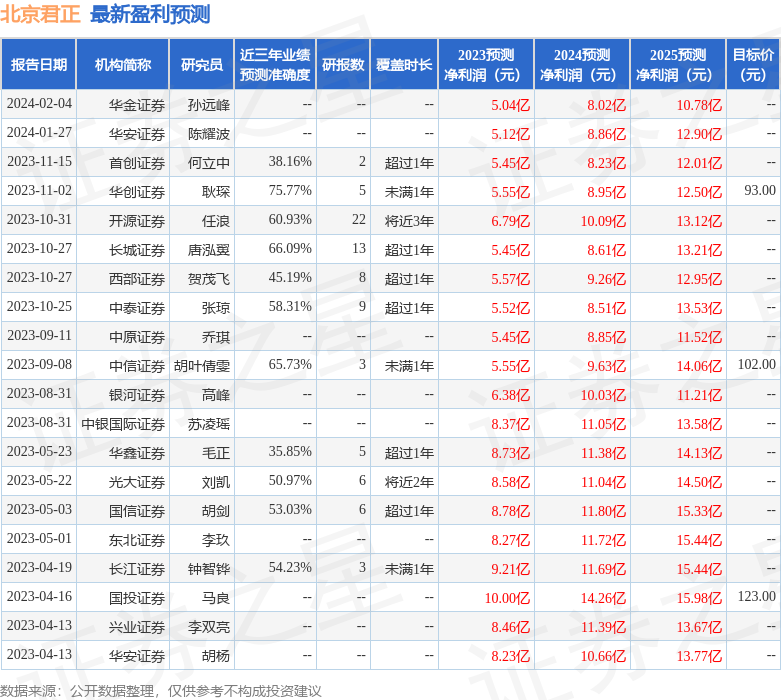The image size is (781, 700).
Task: Select date cell 2024-02-04
Action: [39, 104]
